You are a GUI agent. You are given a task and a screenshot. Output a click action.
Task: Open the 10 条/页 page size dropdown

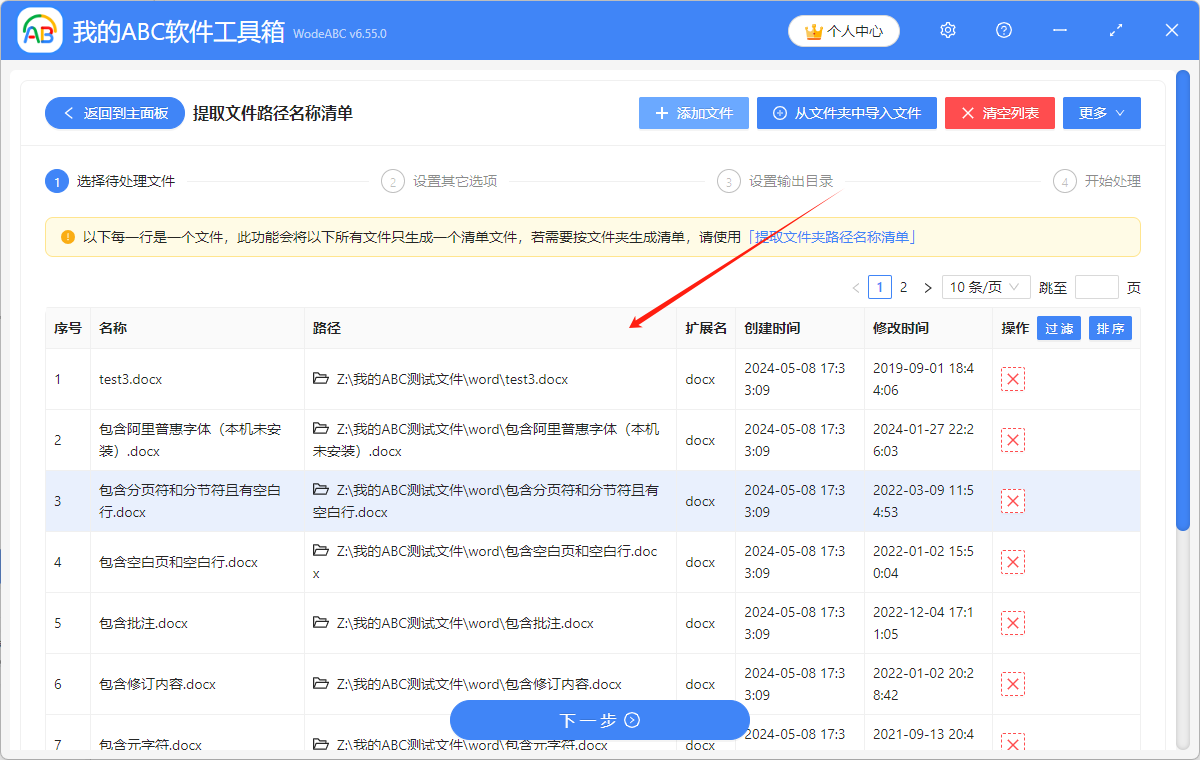coord(986,288)
